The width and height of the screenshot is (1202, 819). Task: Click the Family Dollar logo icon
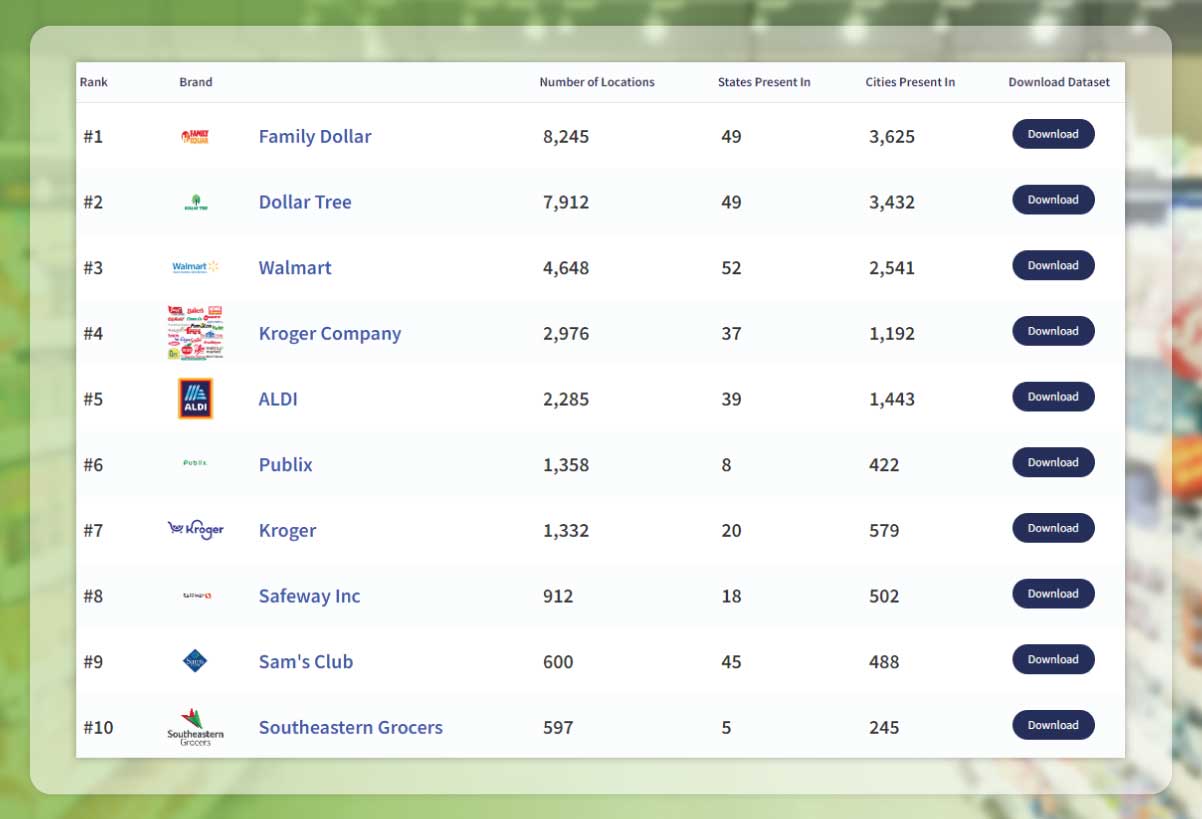[195, 137]
